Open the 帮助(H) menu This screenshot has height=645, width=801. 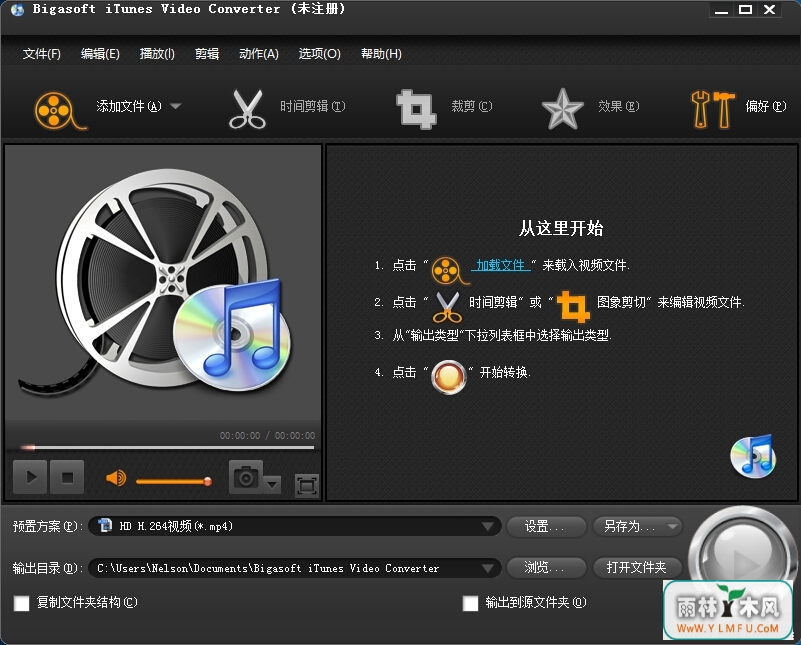381,54
